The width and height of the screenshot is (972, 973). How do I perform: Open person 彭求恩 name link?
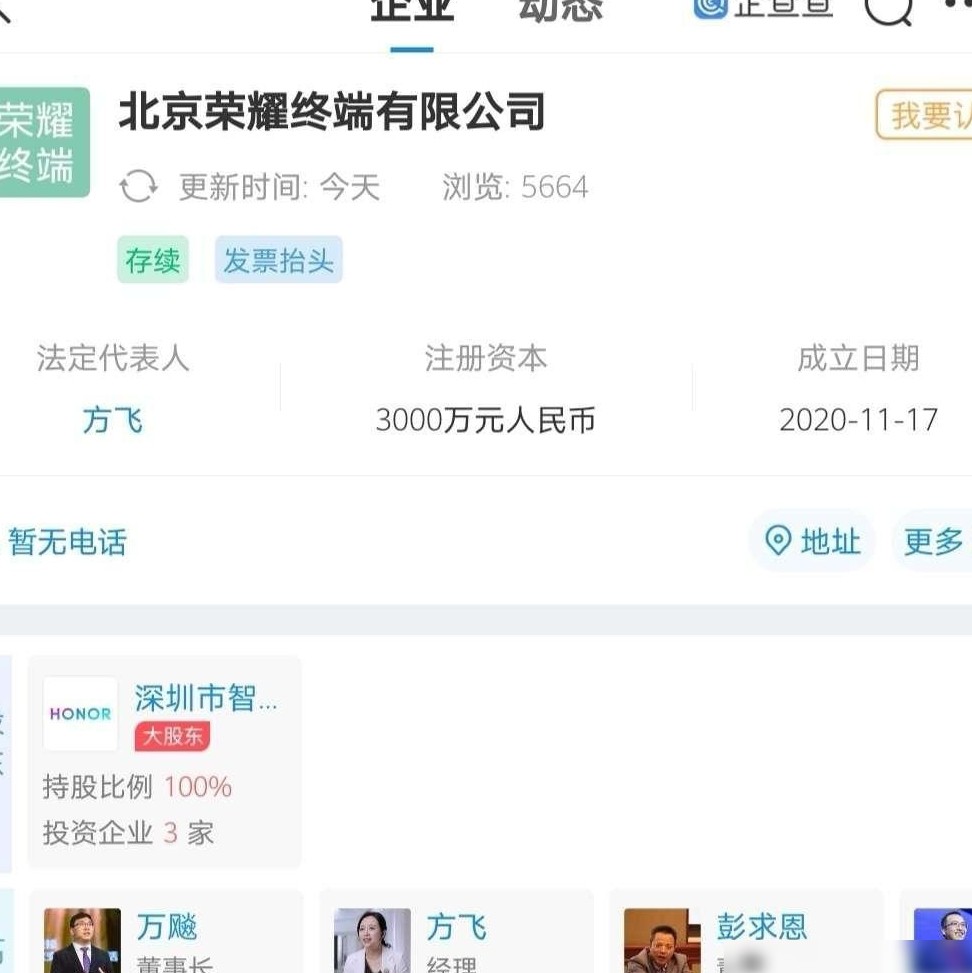pyautogui.click(x=762, y=927)
